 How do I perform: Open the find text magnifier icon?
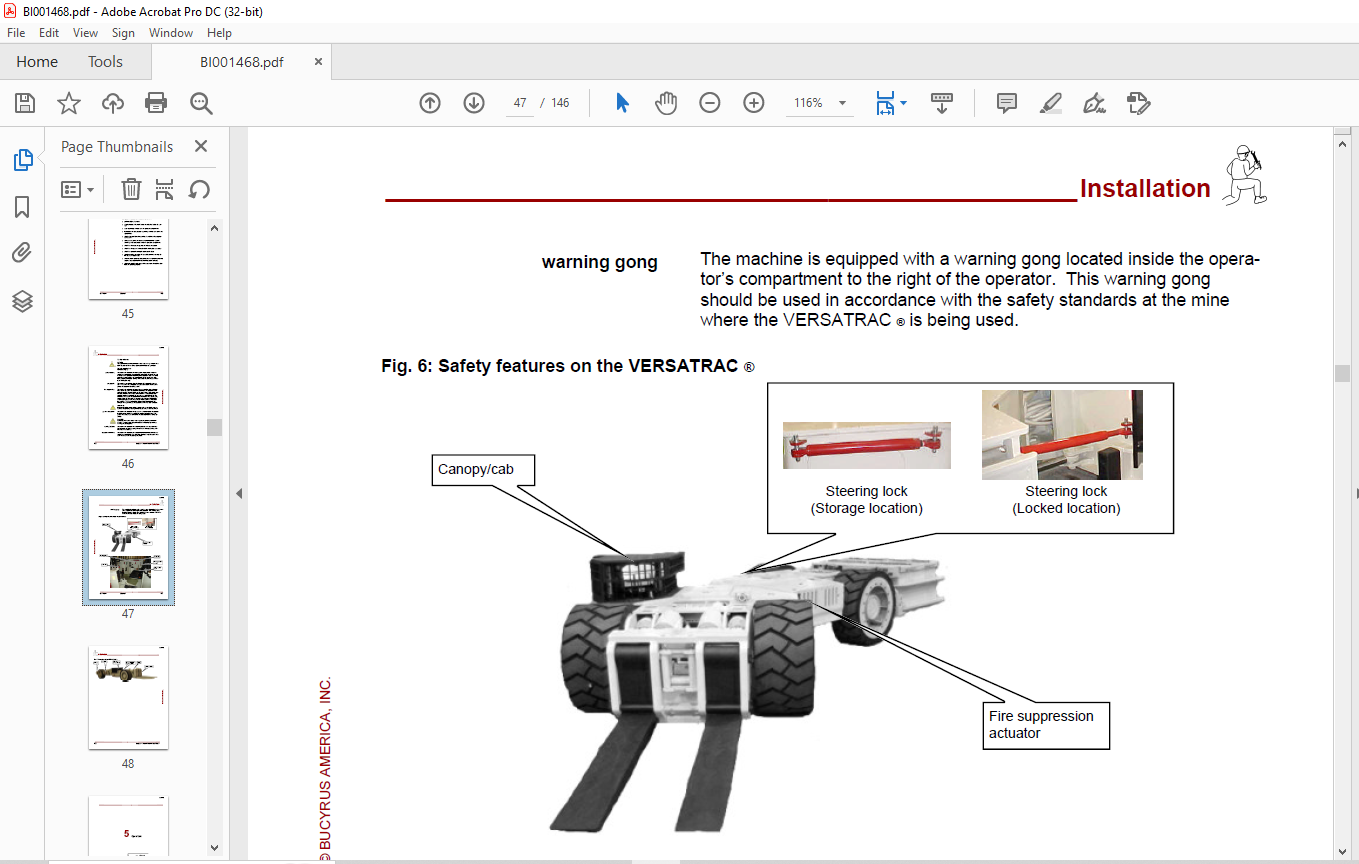201,103
